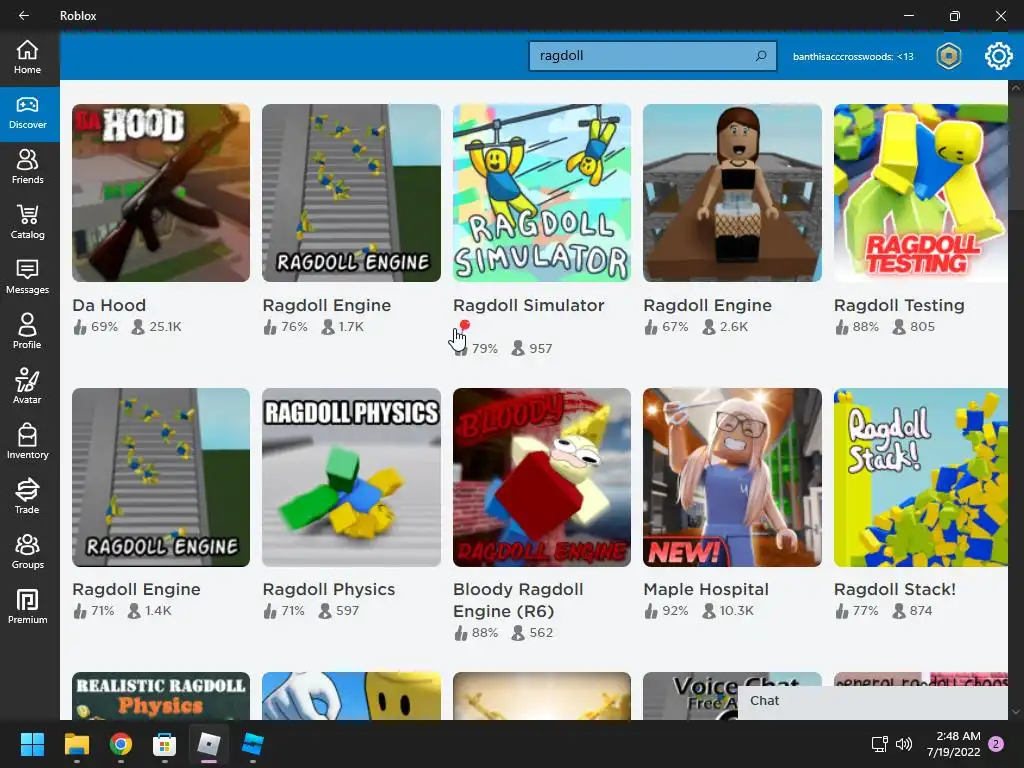Open the Ragdoll Testing thumbnail
The height and width of the screenshot is (768, 1024).
[x=921, y=193]
